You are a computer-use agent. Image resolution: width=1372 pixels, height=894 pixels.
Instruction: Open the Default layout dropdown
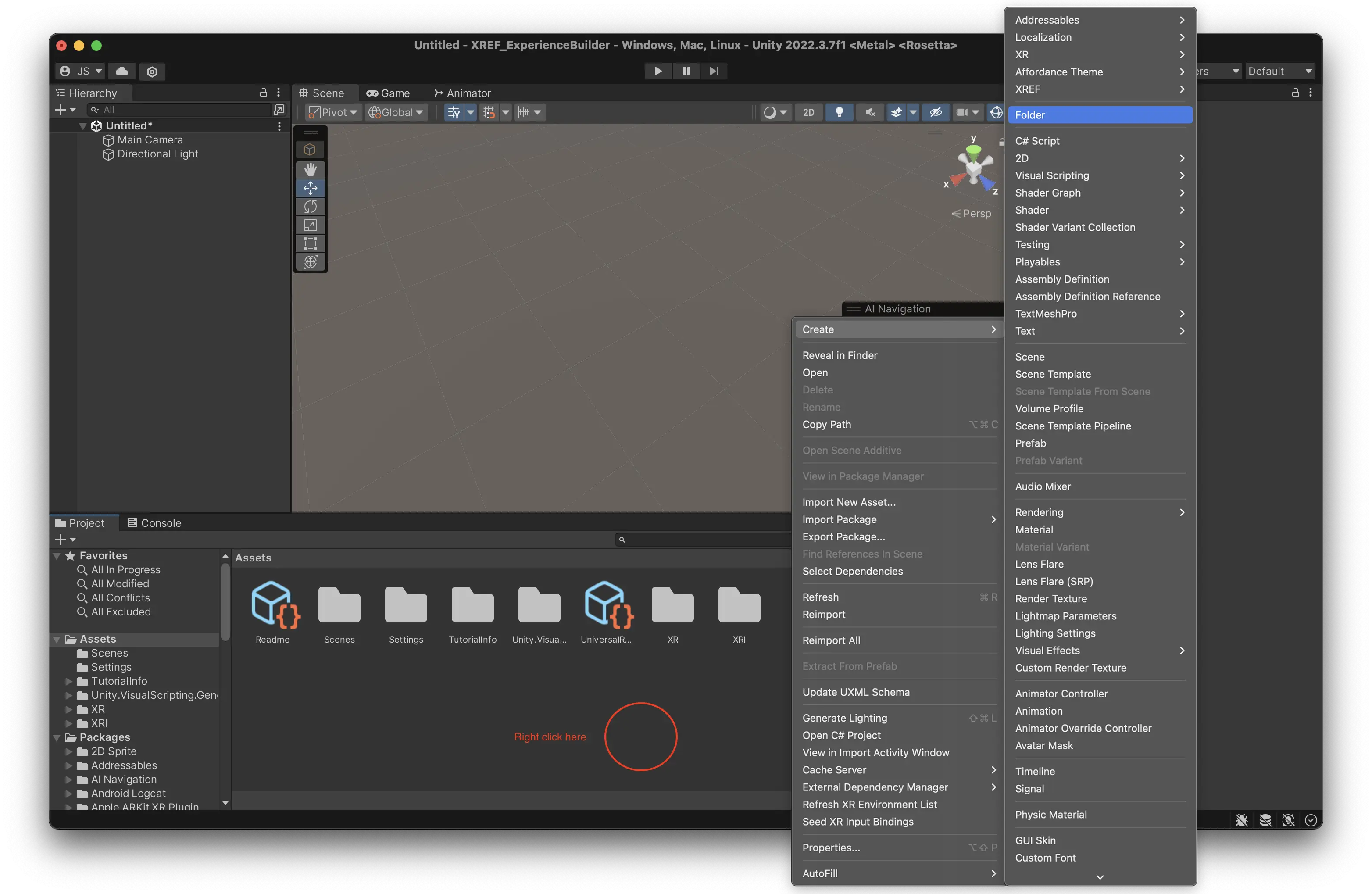tap(1279, 71)
